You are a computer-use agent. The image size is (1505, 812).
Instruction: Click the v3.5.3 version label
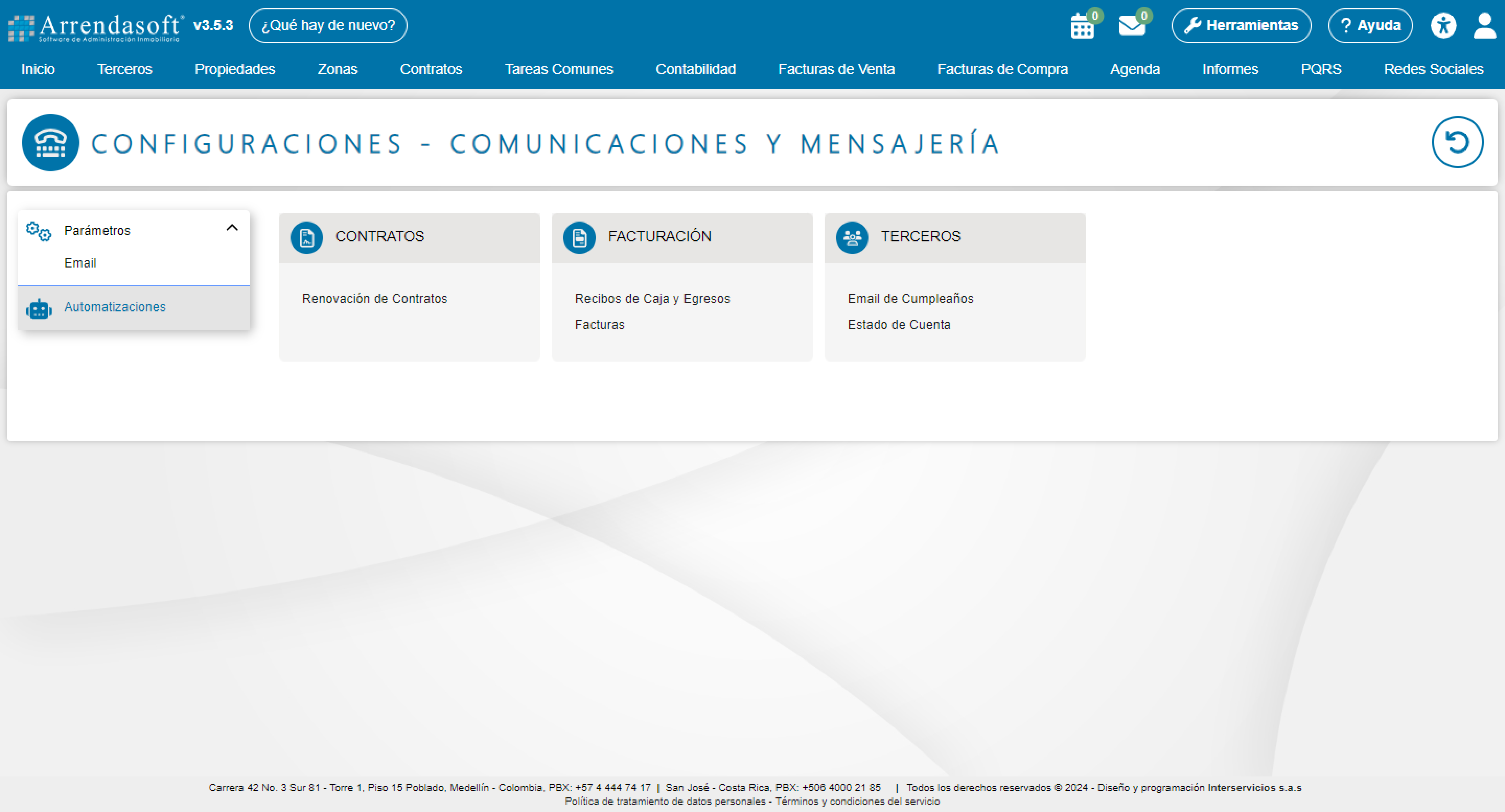[213, 26]
